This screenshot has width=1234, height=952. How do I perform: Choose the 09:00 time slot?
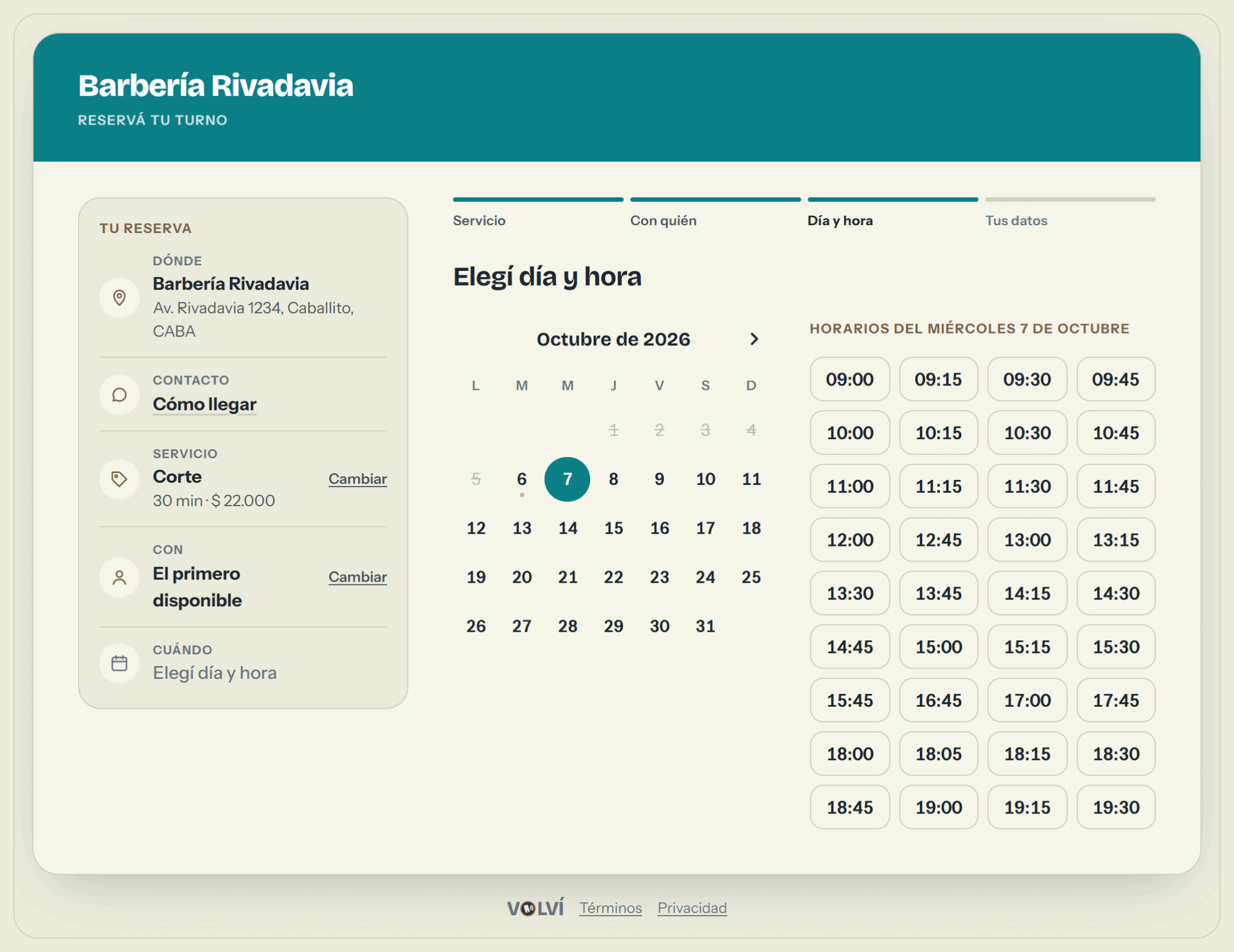[x=850, y=379]
